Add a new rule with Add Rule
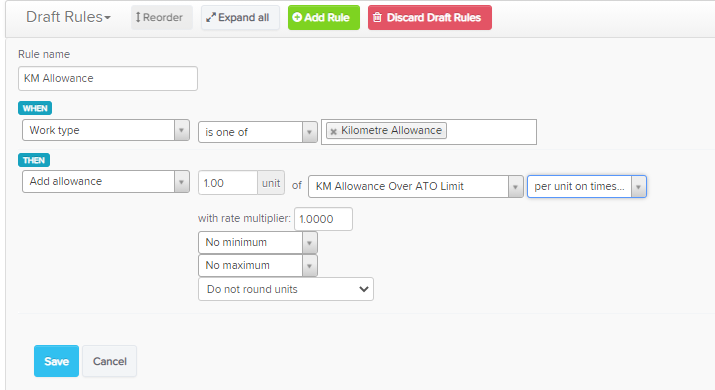 324,17
